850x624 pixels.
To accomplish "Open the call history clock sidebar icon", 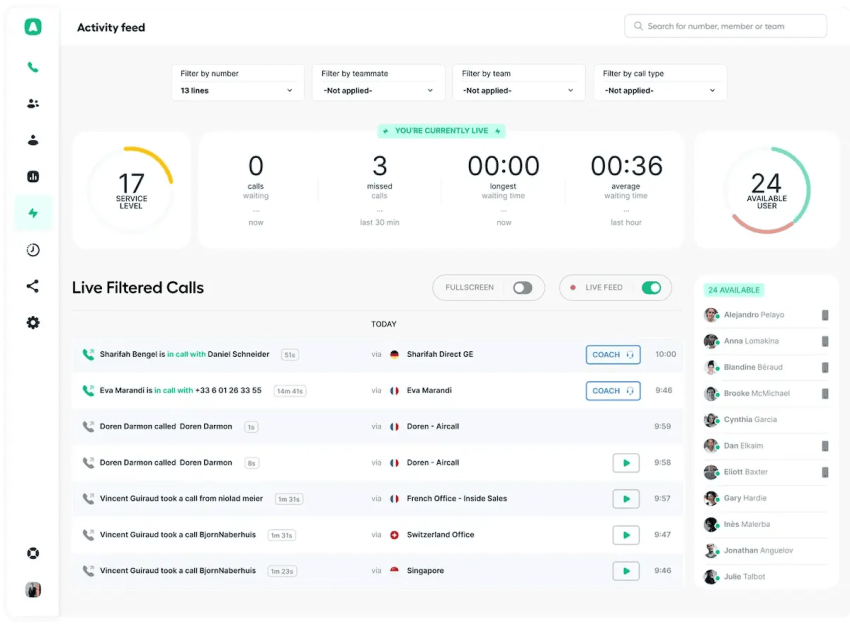I will [33, 249].
